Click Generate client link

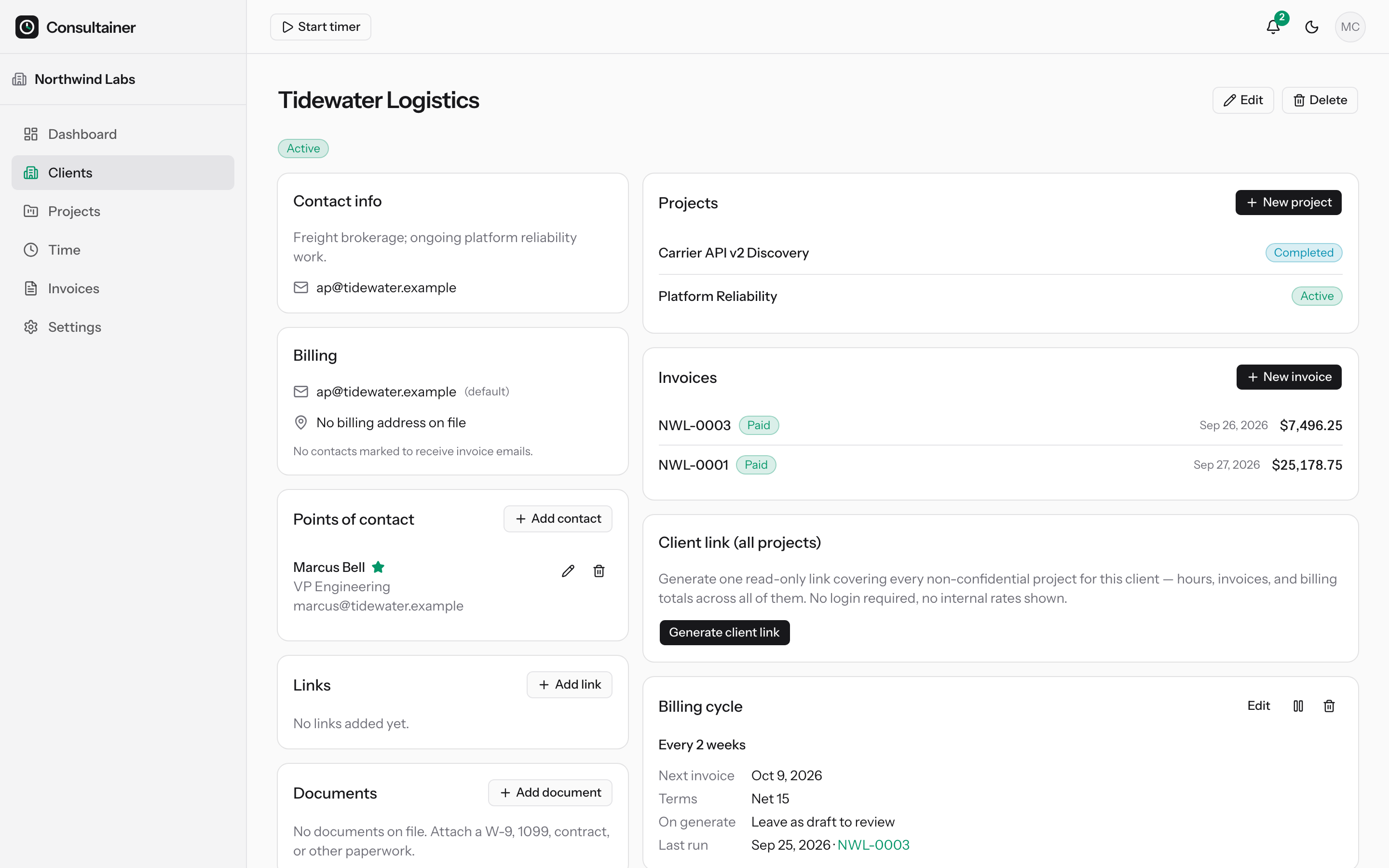724,633
